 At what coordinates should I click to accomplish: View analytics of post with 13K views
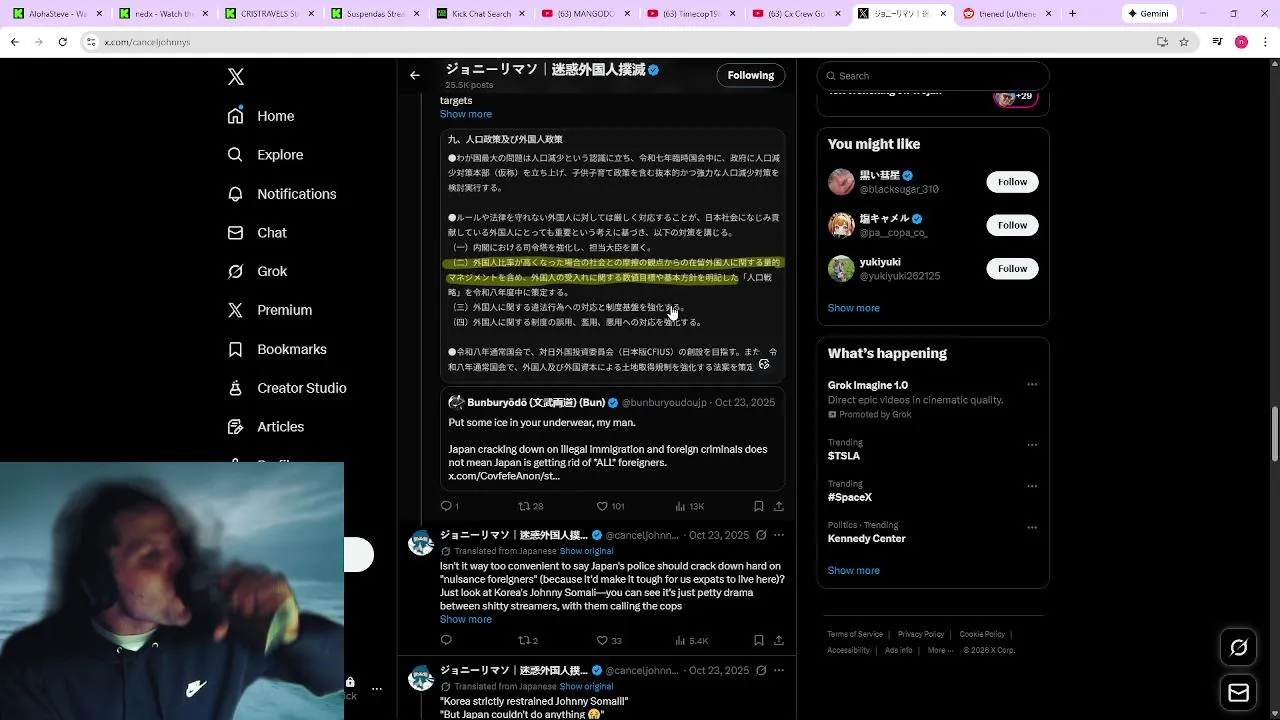coord(690,506)
